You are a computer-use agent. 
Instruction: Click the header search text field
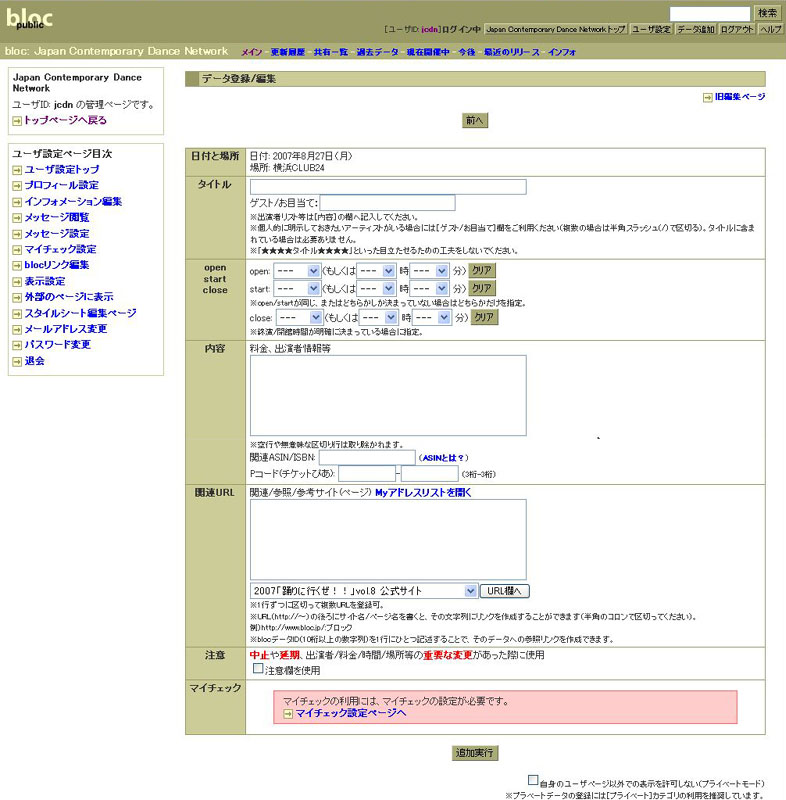click(709, 14)
